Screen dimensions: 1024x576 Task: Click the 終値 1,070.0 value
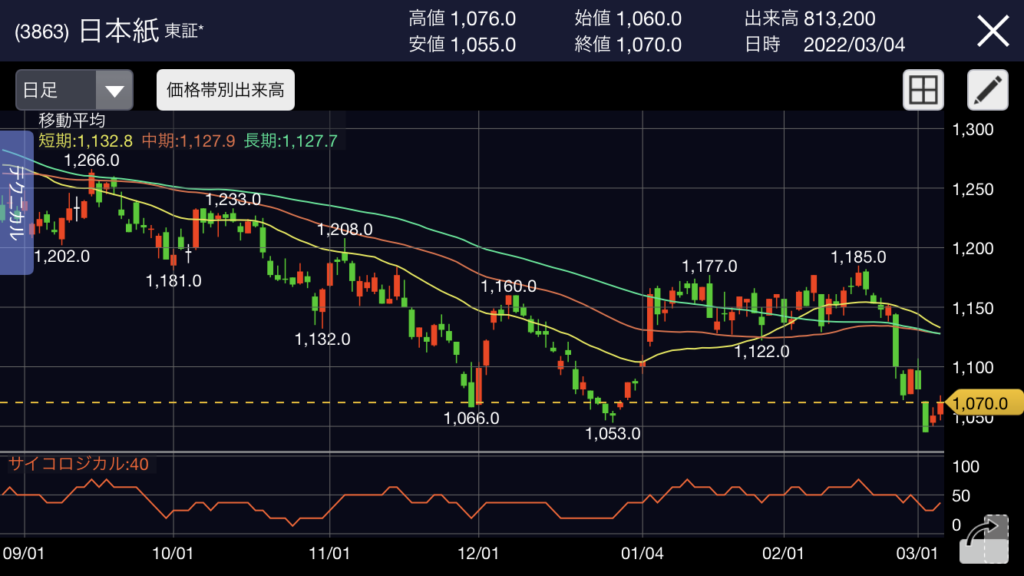coord(628,44)
